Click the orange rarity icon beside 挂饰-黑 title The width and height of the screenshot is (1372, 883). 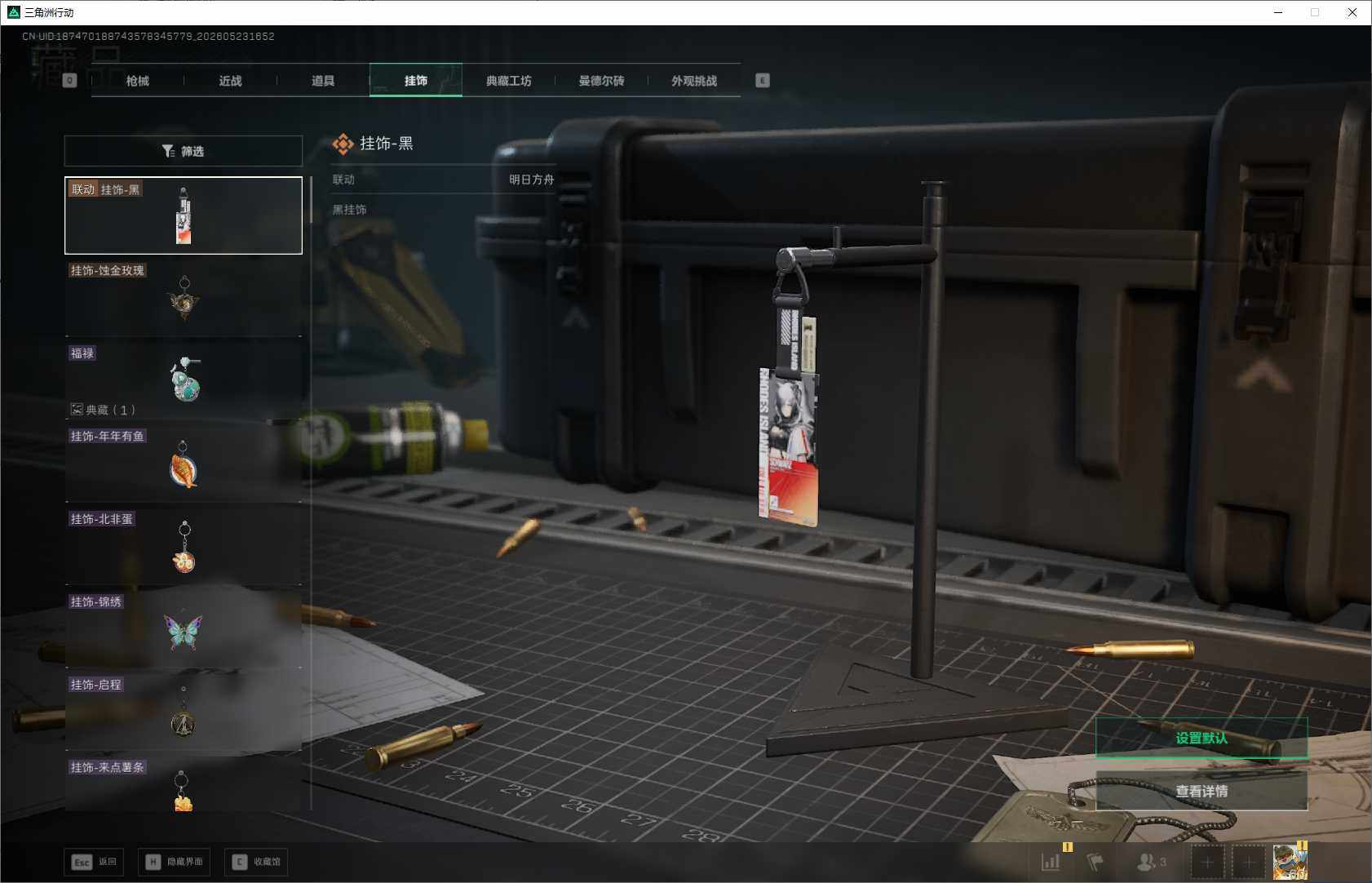tap(343, 144)
